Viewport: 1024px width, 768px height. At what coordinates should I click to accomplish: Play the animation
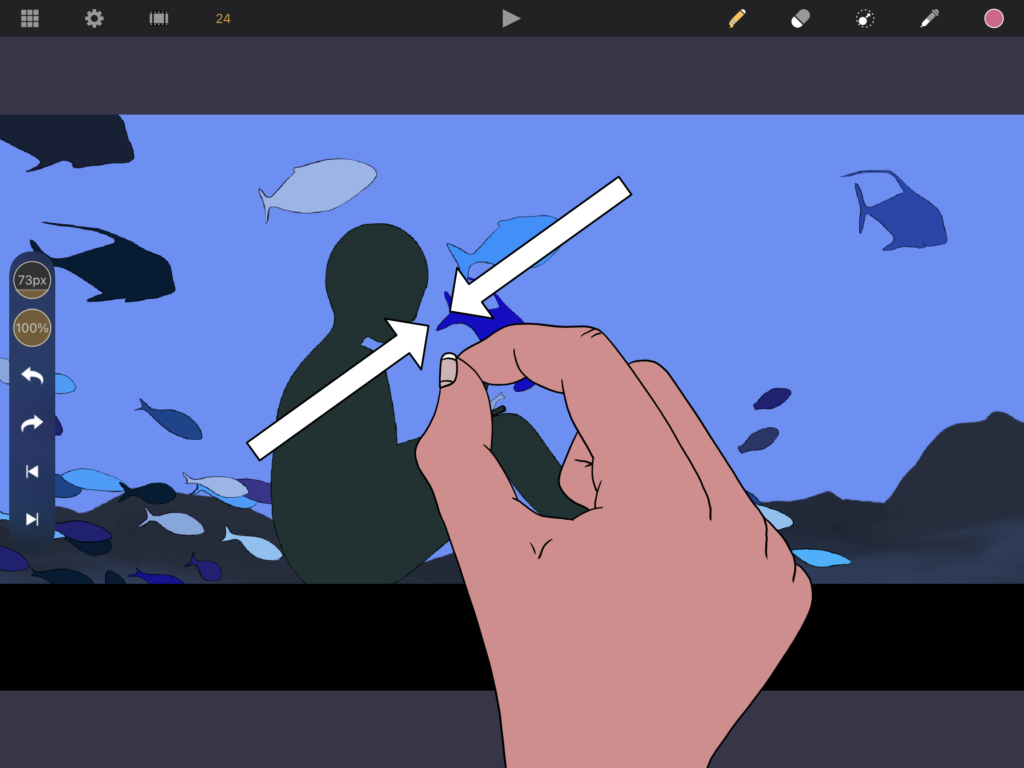pos(511,18)
